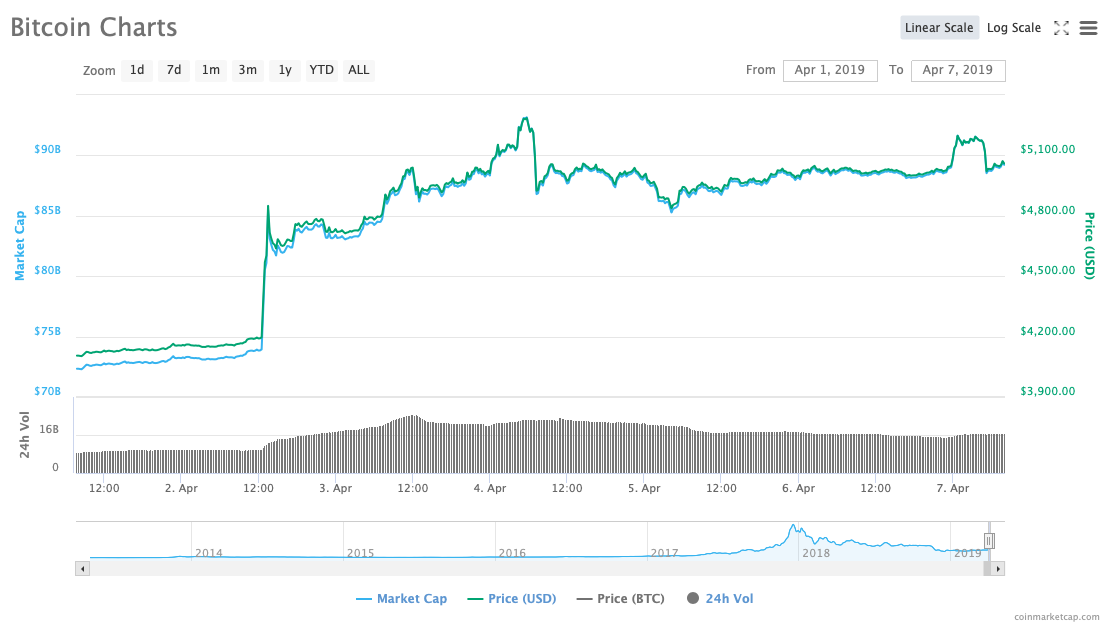Click the $70B market cap axis label

[48, 391]
